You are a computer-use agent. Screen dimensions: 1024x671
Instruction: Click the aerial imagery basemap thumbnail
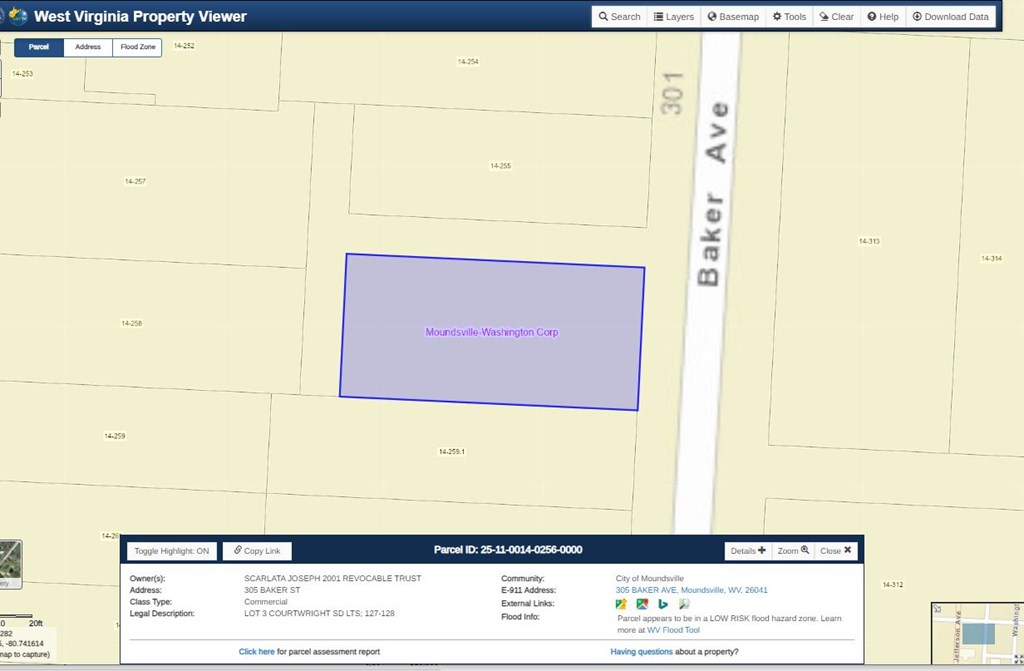point(10,562)
